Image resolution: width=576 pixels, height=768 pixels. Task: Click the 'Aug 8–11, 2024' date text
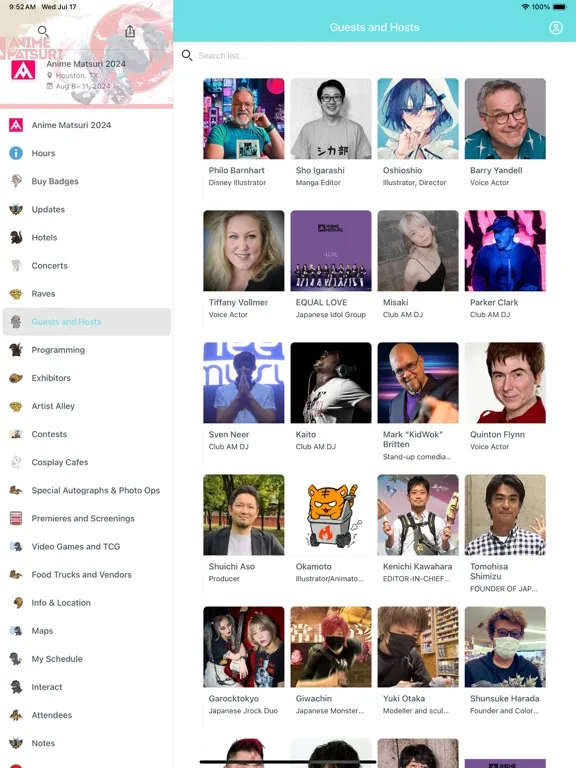click(83, 86)
